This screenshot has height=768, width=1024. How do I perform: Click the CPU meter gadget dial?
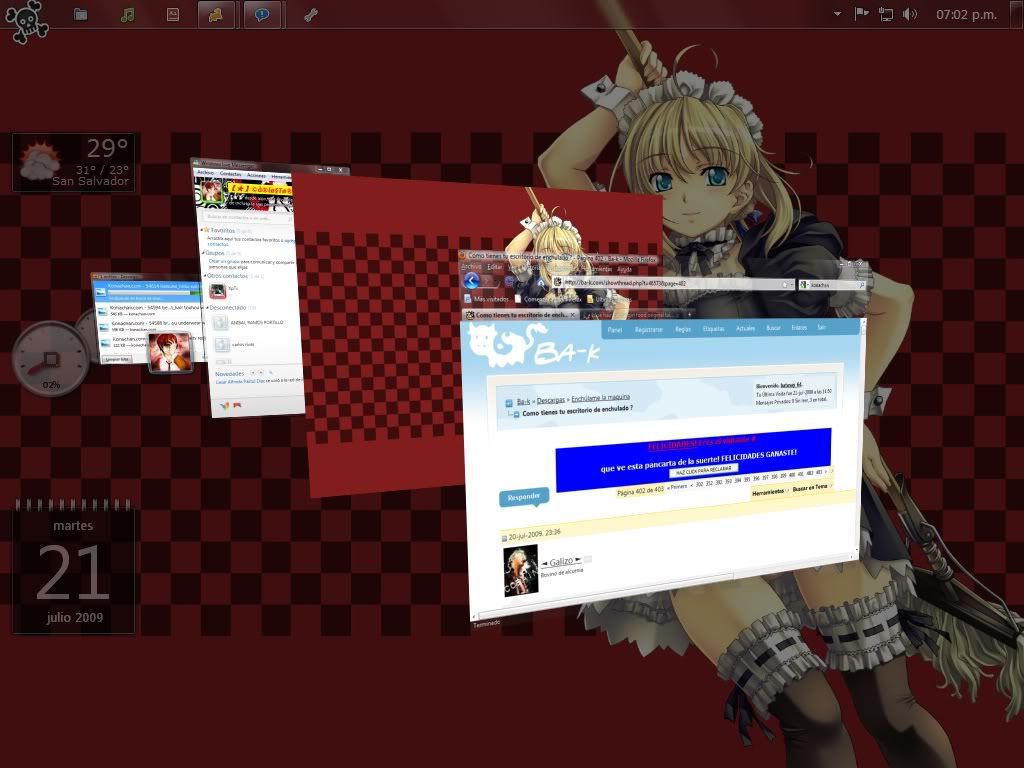(x=50, y=359)
